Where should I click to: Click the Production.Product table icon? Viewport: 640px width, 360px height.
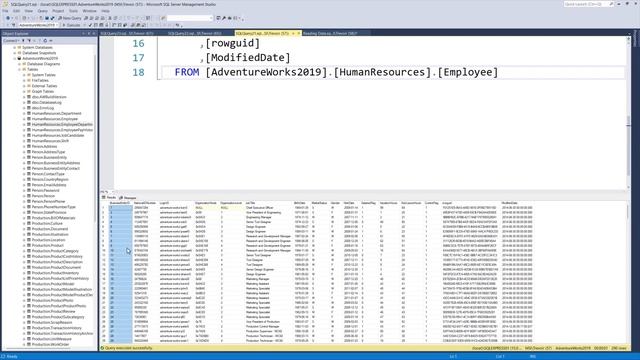pyautogui.click(x=29, y=245)
